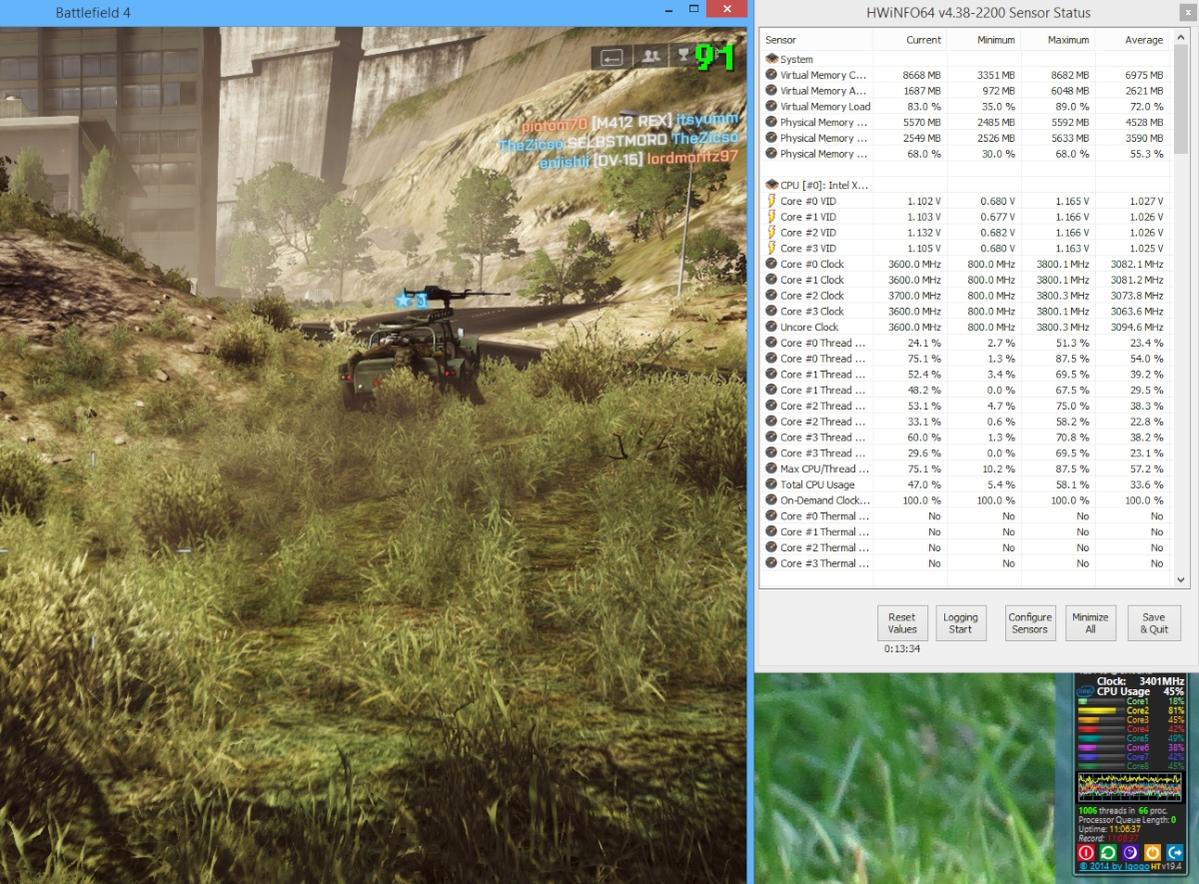Click the Intel logo in the CPU gadget
Viewport: 1199px width, 884px height.
[1085, 691]
